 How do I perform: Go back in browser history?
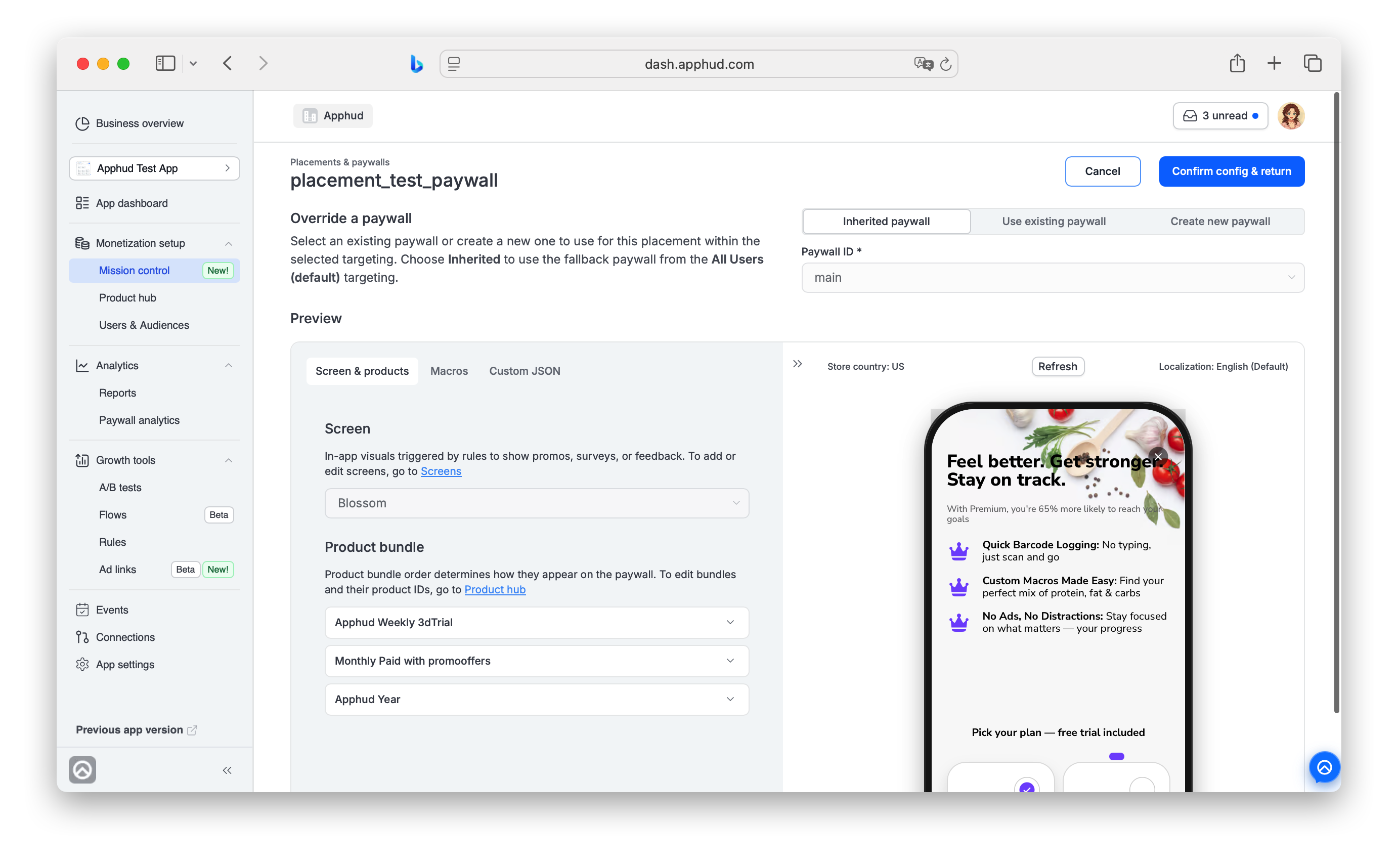[228, 63]
